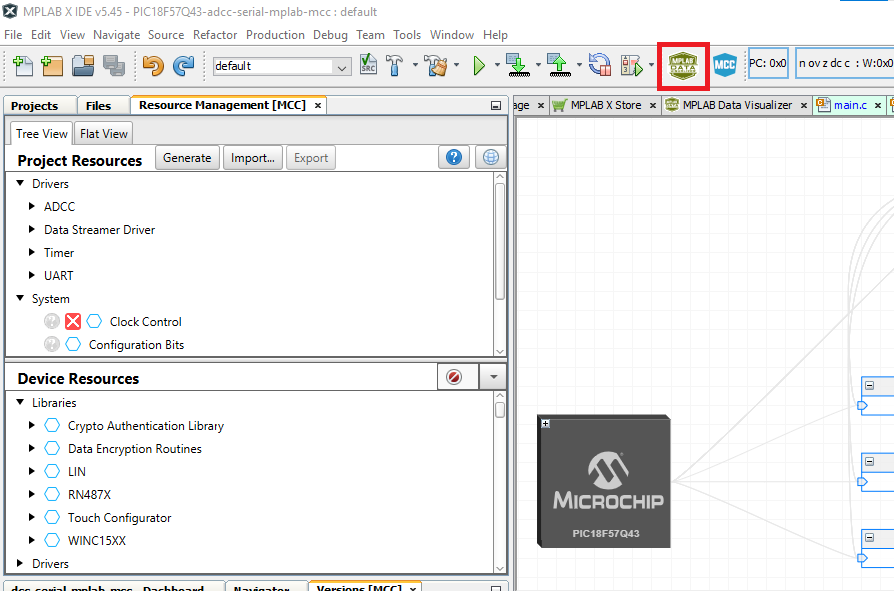Collapse the System tree node
Image resolution: width=894 pixels, height=591 pixels.
tap(20, 298)
